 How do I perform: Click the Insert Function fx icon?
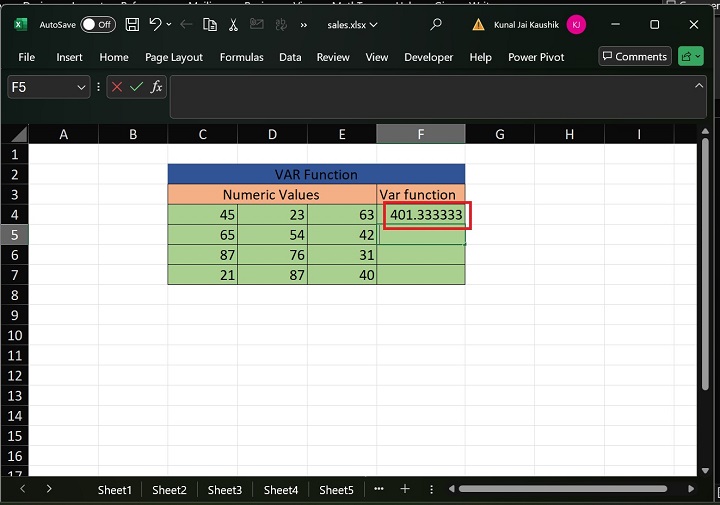pyautogui.click(x=157, y=87)
